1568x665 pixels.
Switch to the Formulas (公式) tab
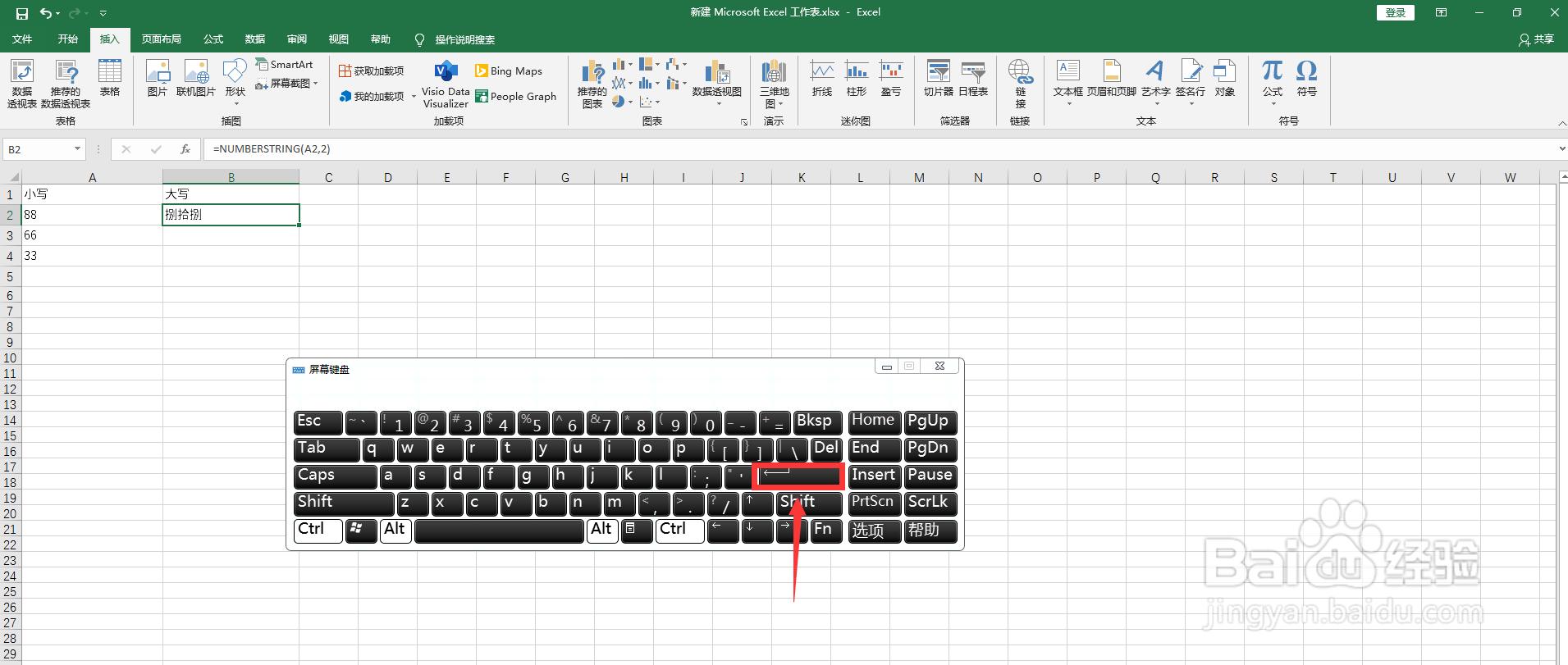click(x=213, y=39)
